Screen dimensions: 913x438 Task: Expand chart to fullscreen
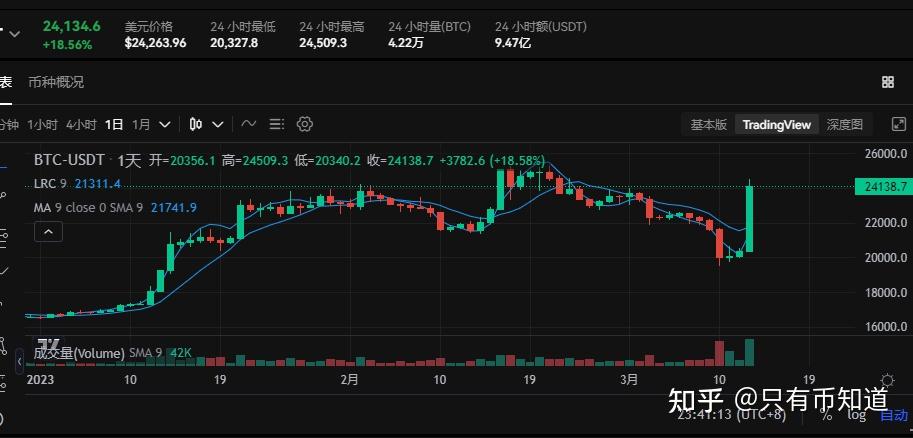(899, 124)
